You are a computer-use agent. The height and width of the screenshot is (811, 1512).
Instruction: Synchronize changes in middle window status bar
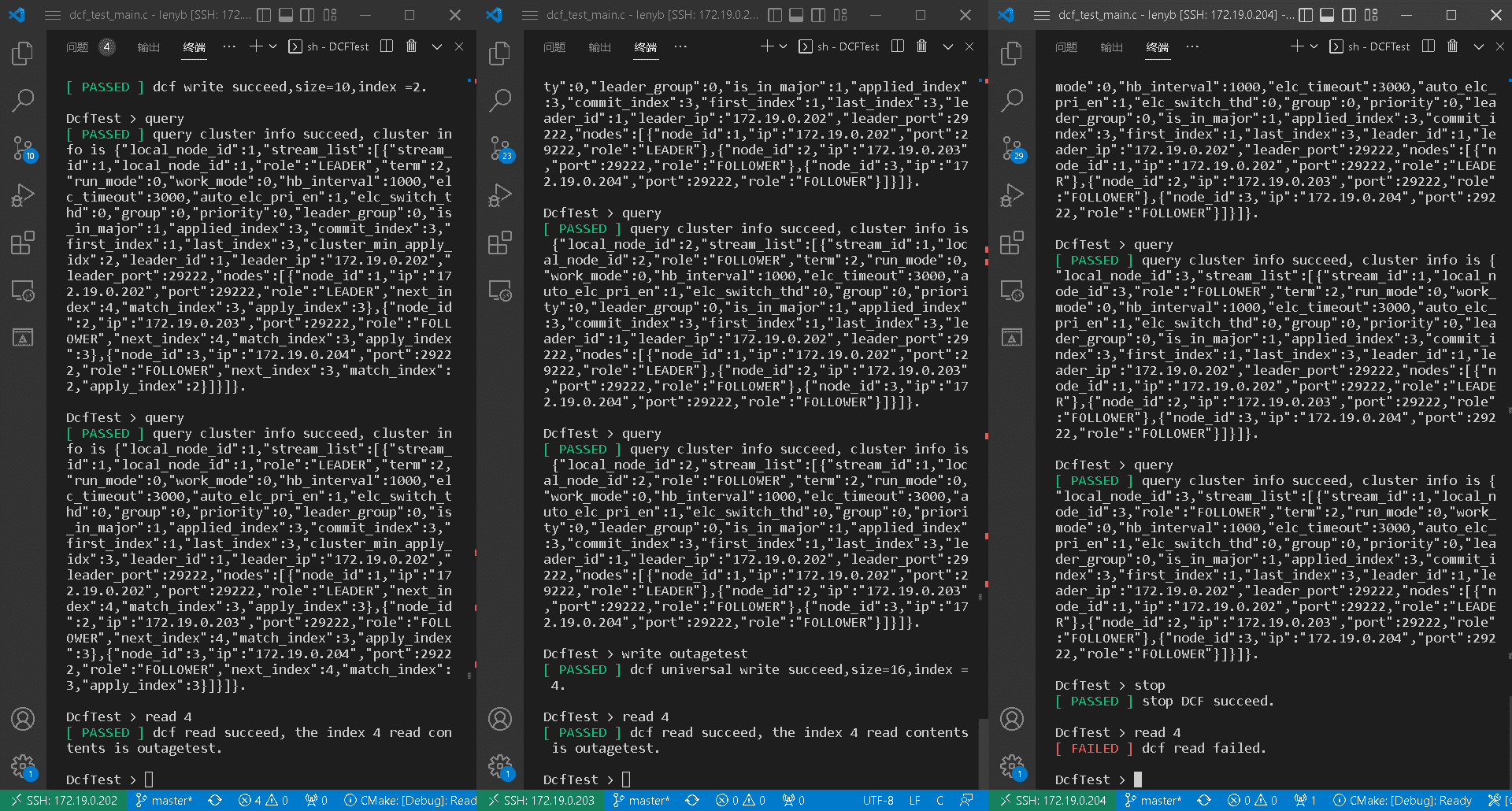pos(692,800)
